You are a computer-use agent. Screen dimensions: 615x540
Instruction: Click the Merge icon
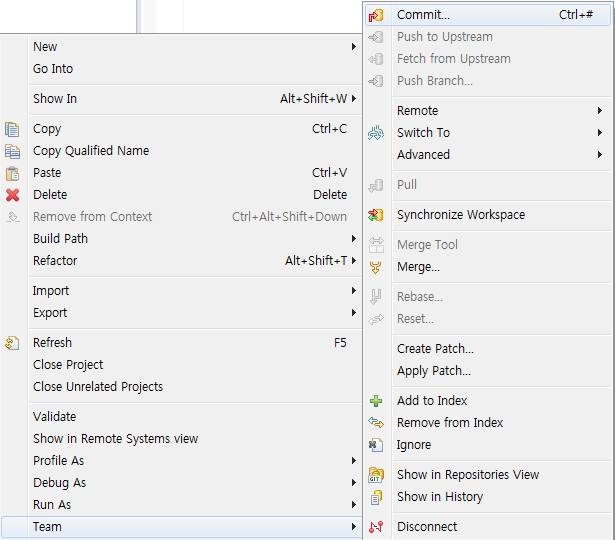[375, 267]
